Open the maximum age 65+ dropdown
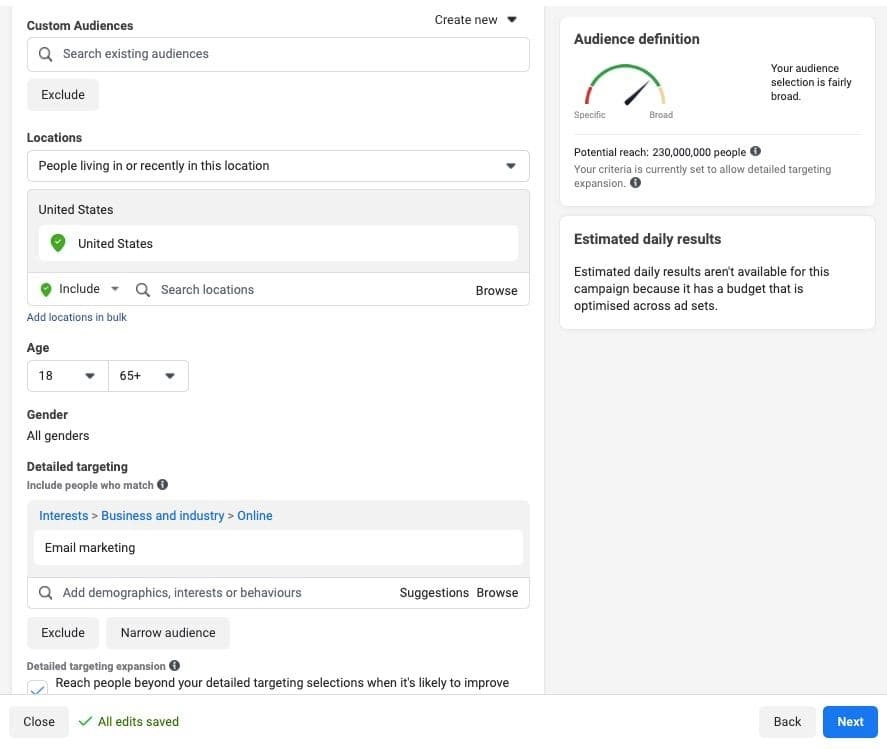This screenshot has width=887, height=749. (x=147, y=376)
